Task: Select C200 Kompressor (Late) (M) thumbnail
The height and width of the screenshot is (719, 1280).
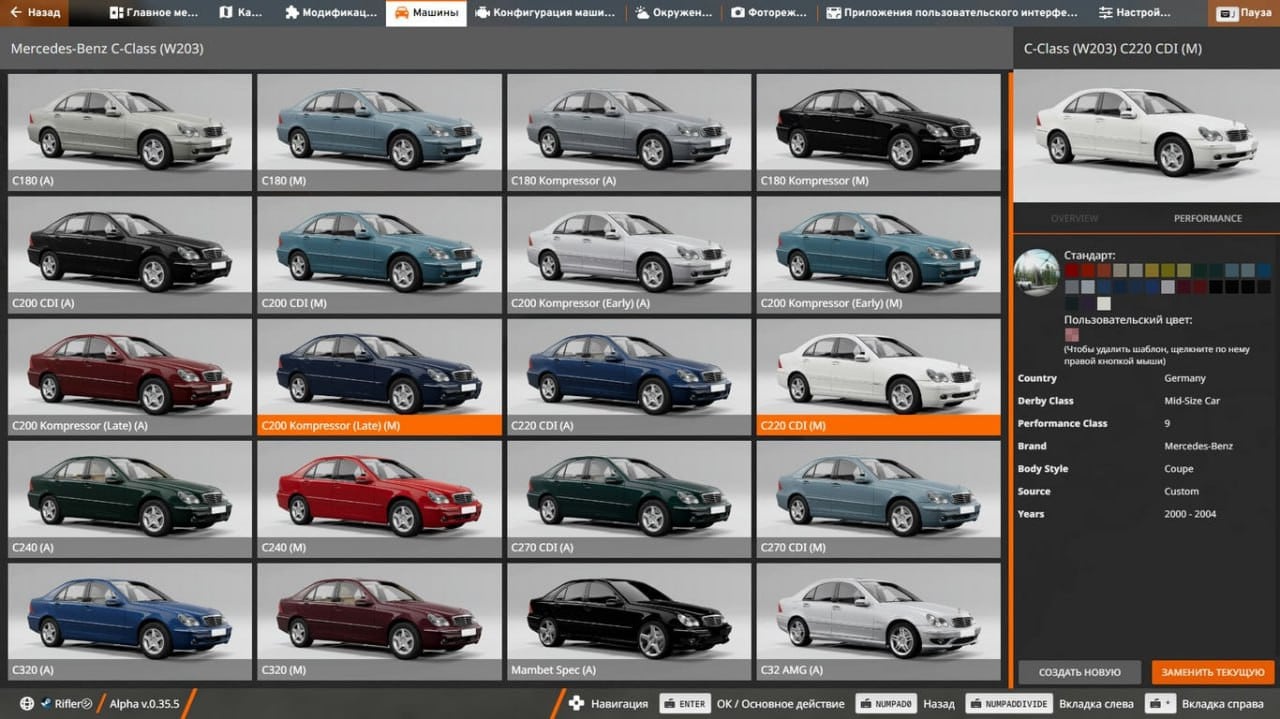Action: tap(380, 377)
